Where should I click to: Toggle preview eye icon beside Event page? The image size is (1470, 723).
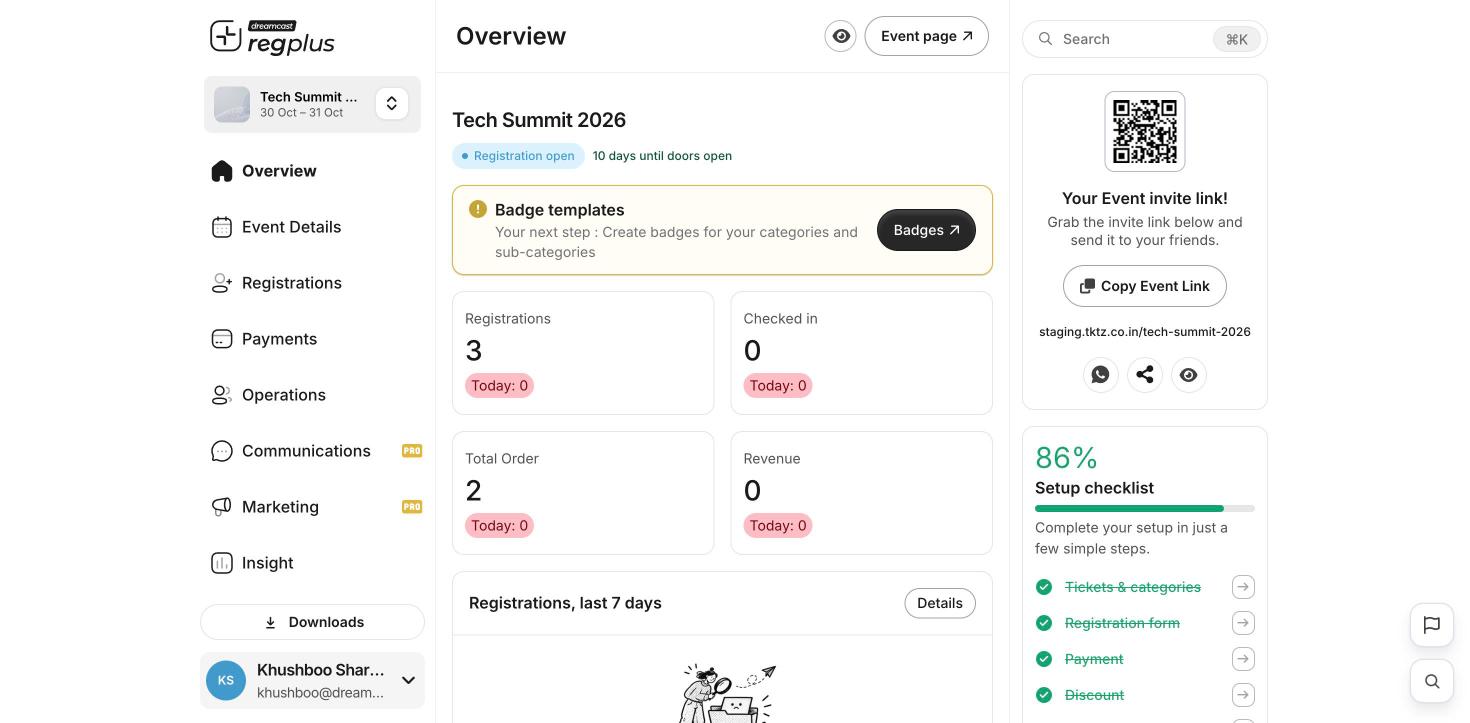841,36
